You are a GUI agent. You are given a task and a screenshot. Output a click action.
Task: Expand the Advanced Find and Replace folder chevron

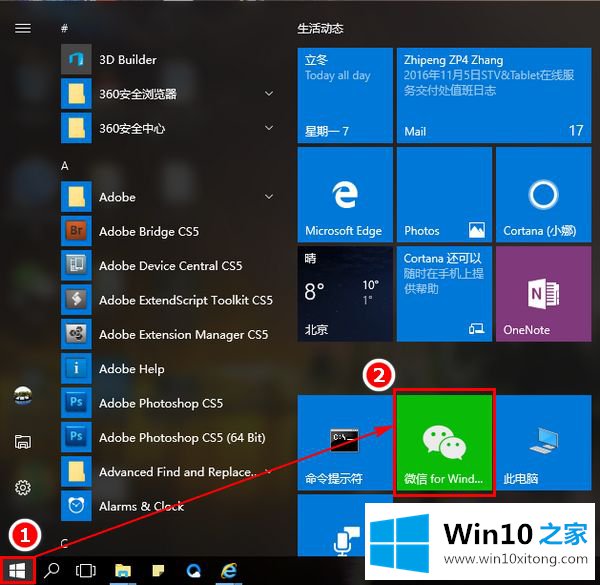pyautogui.click(x=269, y=471)
